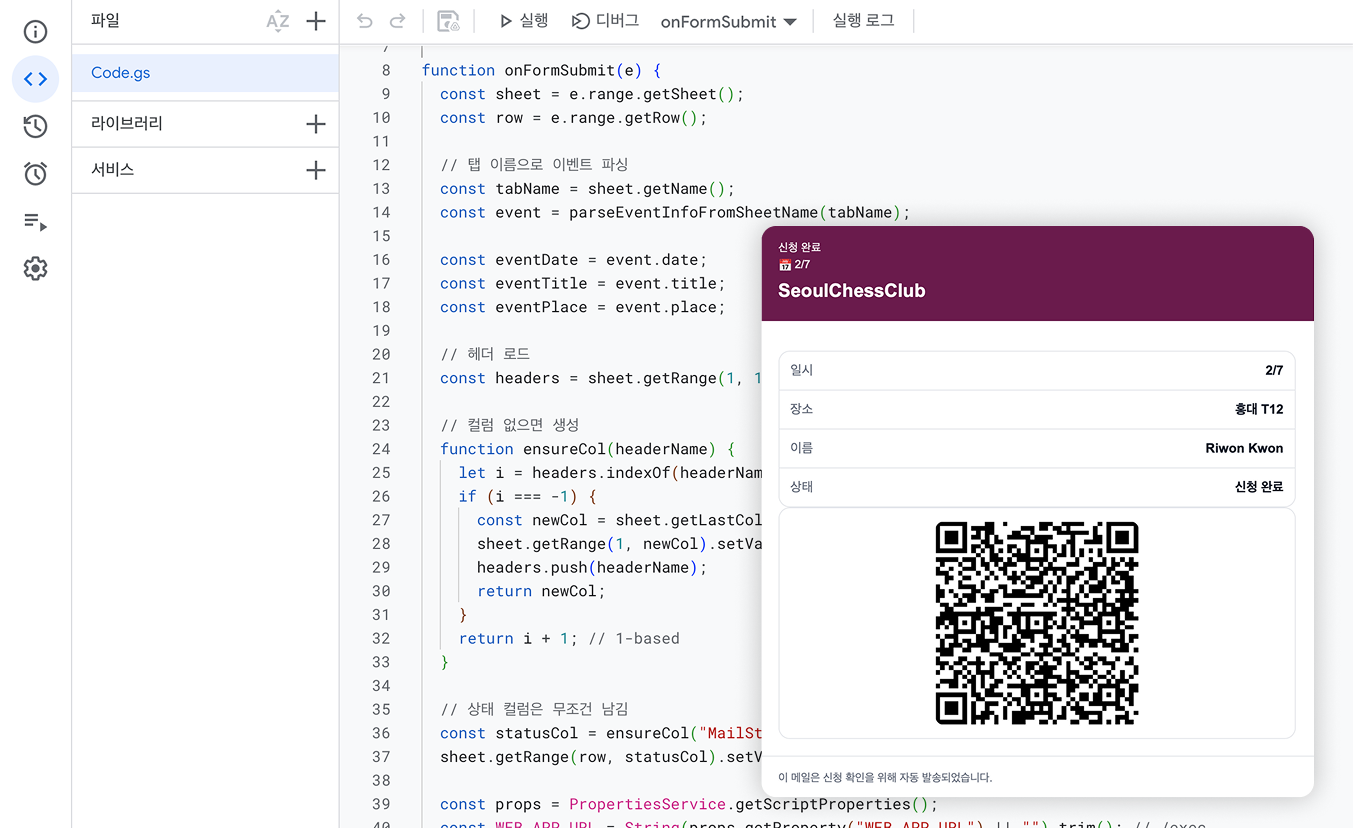1353x828 pixels.
Task: Click return i + 1 code line
Action: pyautogui.click(x=569, y=639)
